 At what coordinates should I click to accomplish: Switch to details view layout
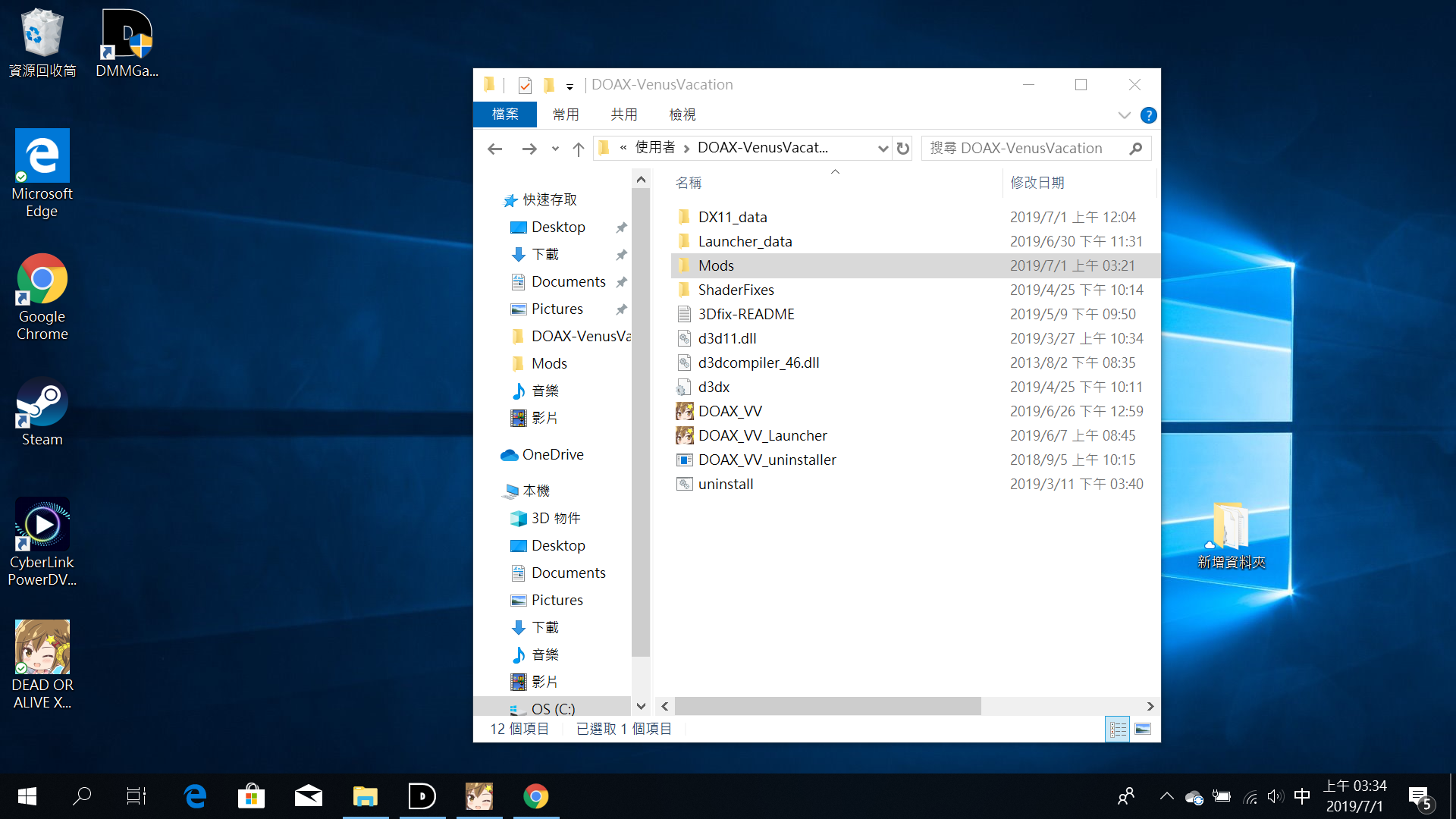(x=1118, y=729)
